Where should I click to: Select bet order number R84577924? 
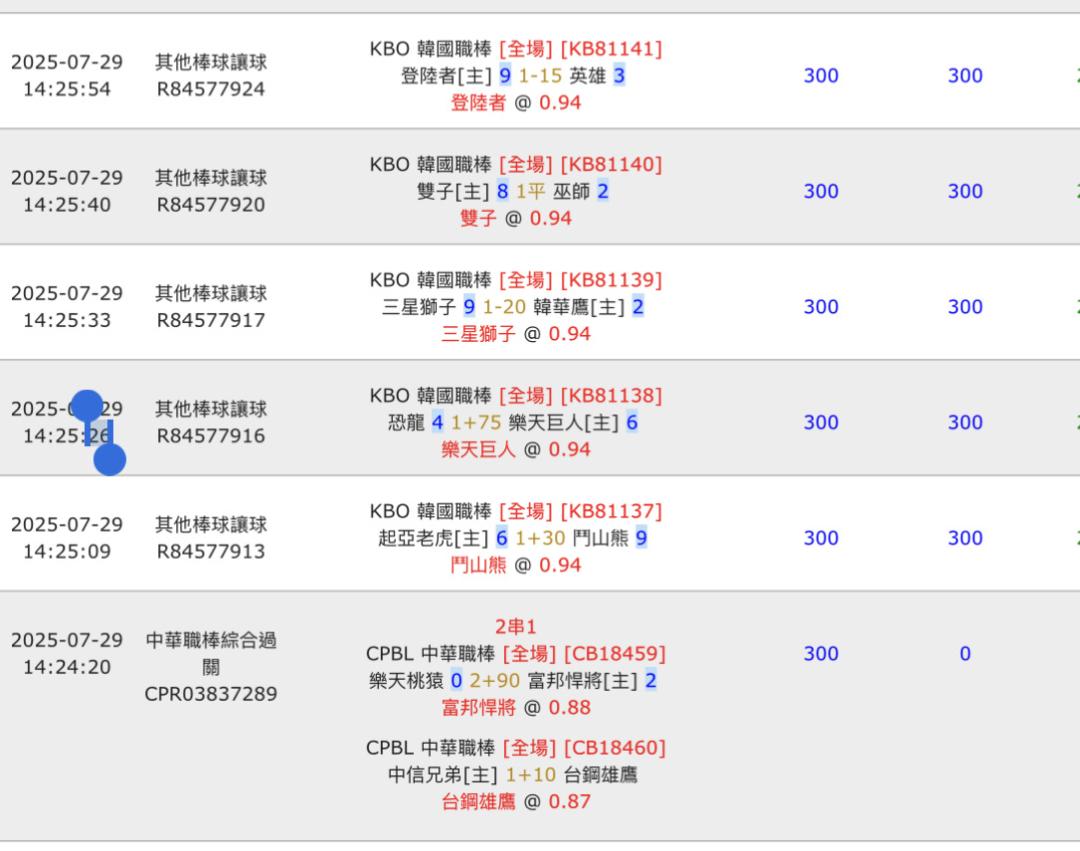(211, 89)
